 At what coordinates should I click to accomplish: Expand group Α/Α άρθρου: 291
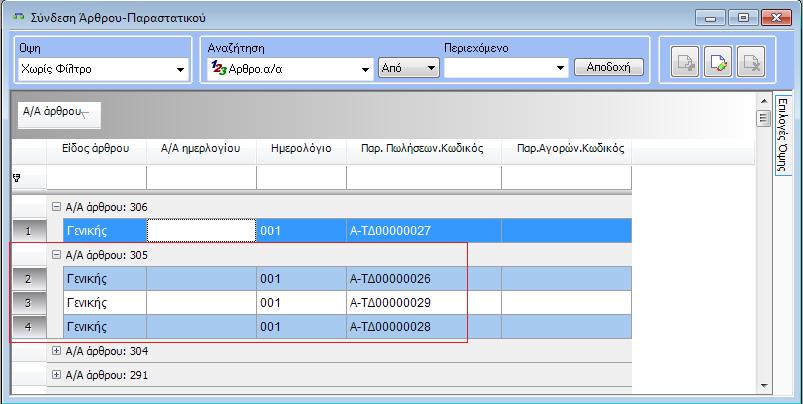[x=56, y=375]
